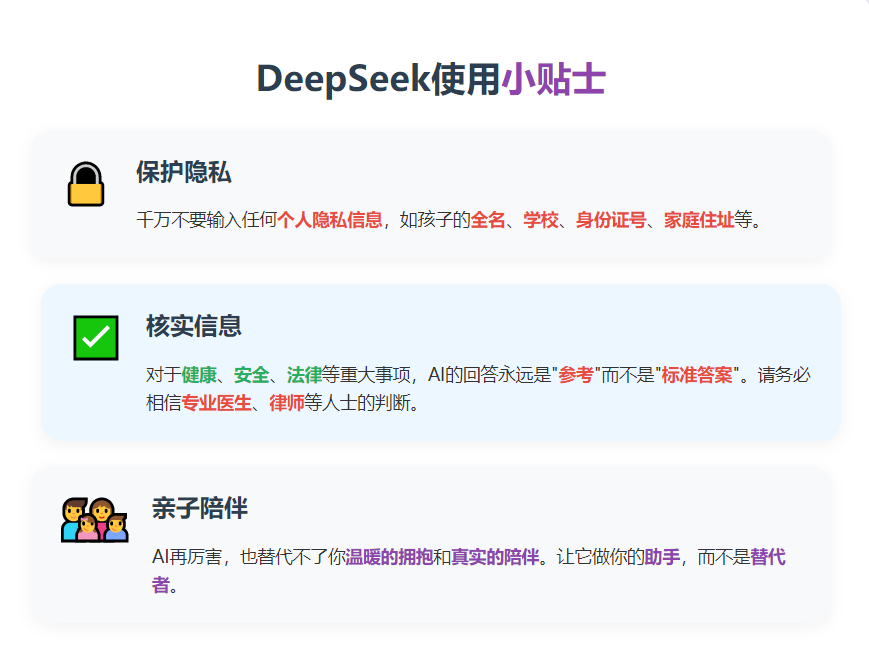Click the green word 法律
This screenshot has height=646, width=869.
coord(304,375)
